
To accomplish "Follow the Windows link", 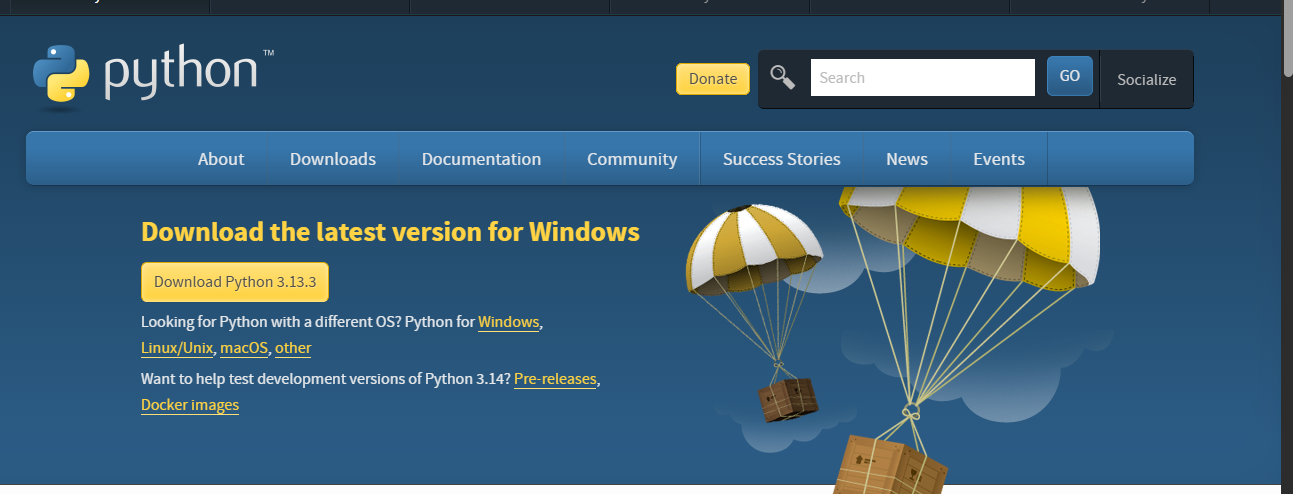I will pyautogui.click(x=509, y=322).
